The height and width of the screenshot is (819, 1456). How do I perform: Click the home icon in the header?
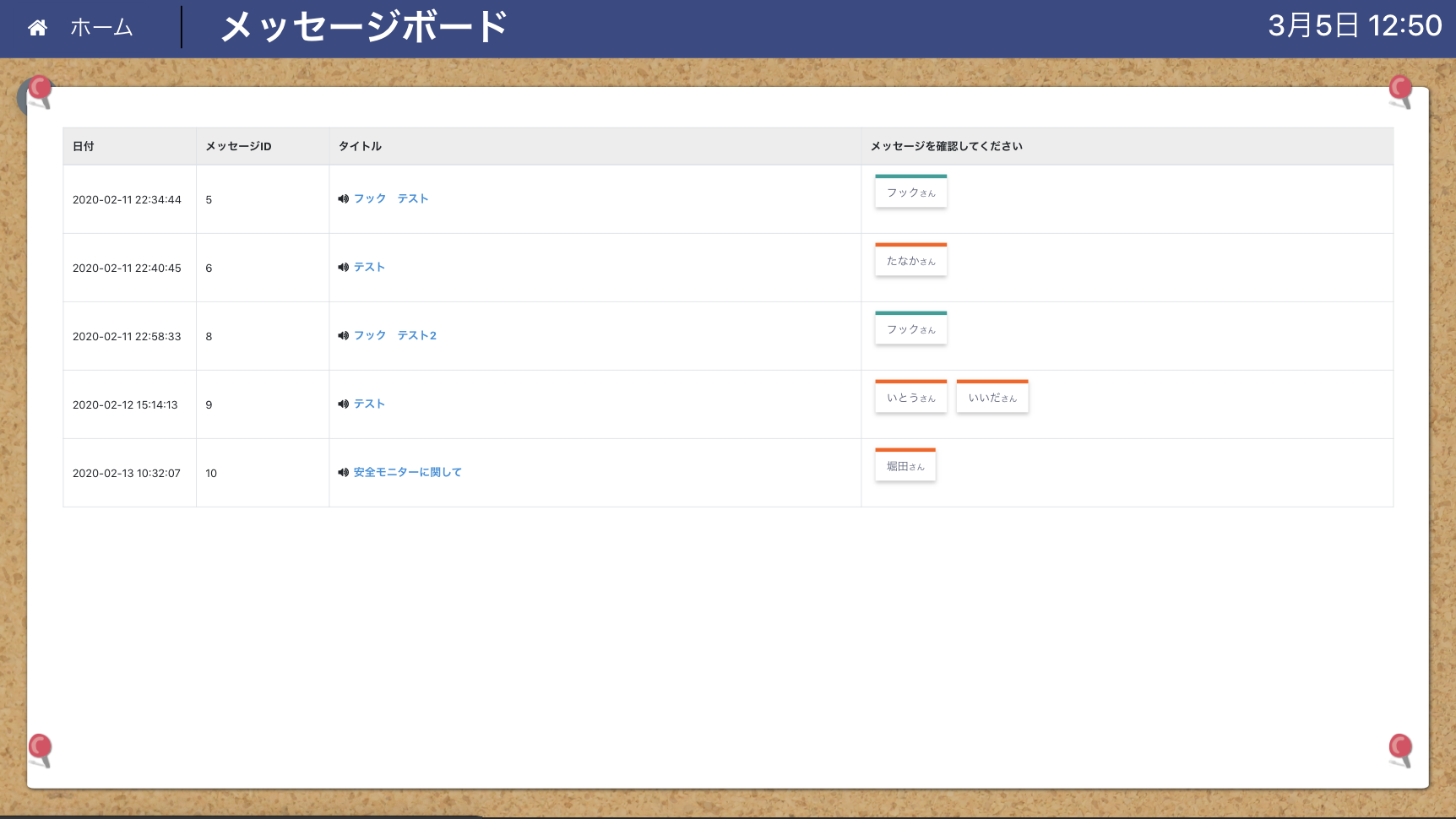point(37,28)
